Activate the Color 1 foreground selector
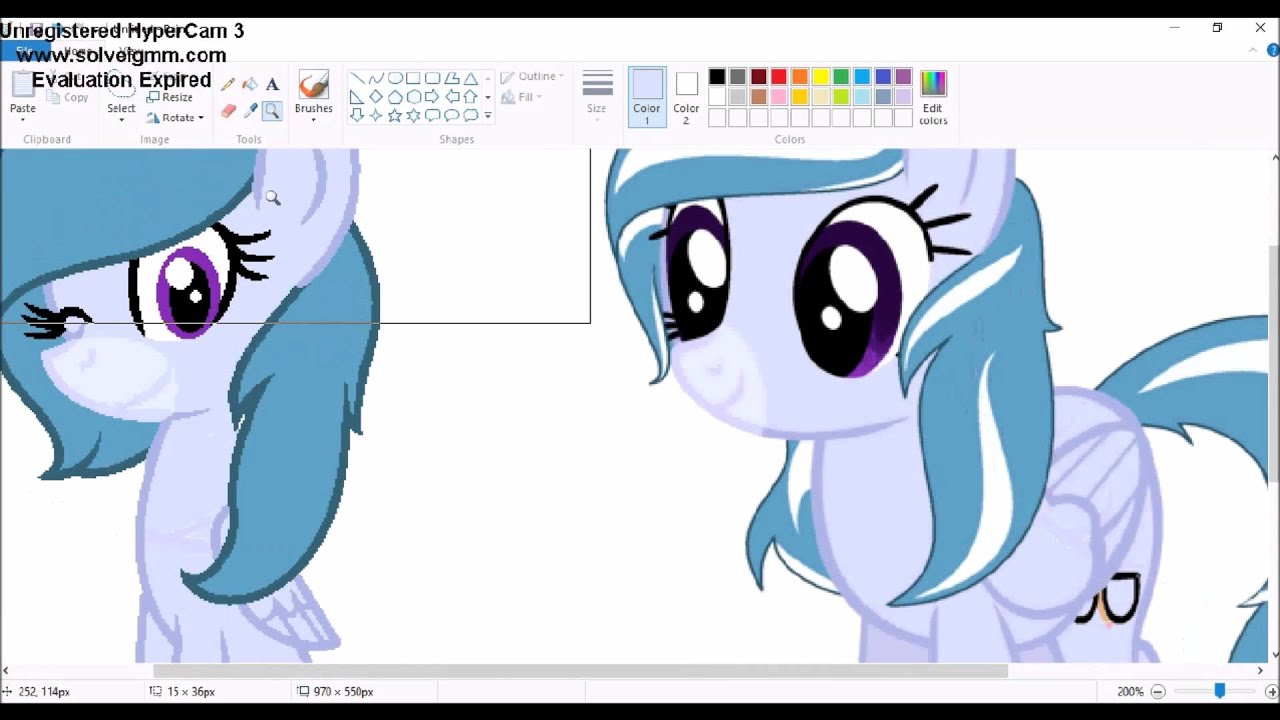 pos(647,97)
